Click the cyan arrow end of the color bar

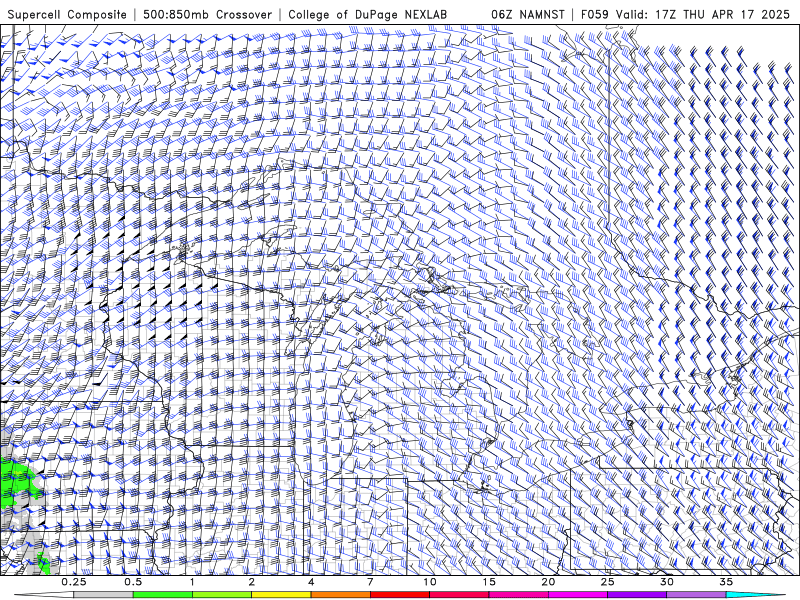756,595
